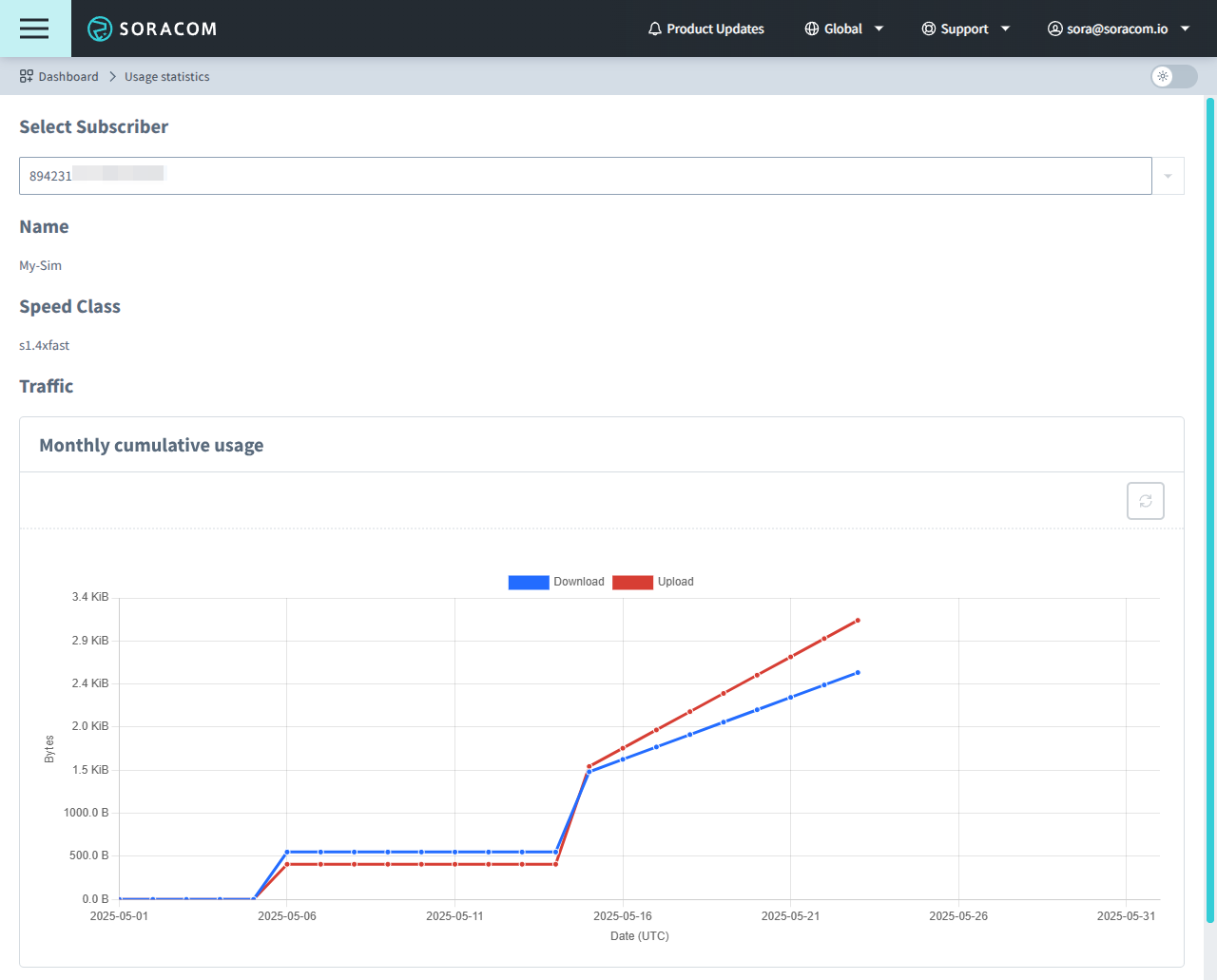Refresh the Monthly cumulative usage chart

pos(1145,500)
